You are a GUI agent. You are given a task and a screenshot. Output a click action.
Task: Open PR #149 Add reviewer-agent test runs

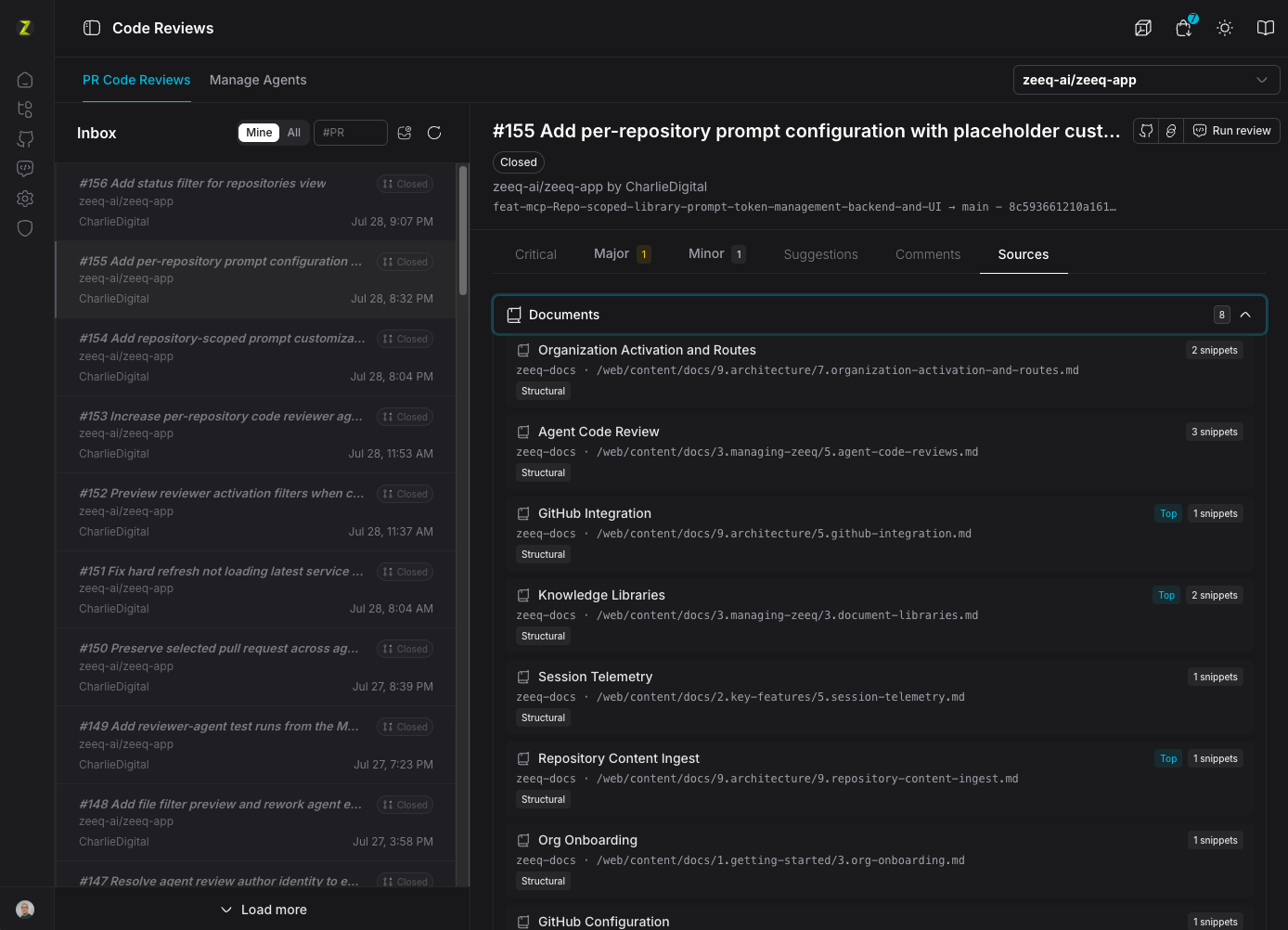point(256,745)
